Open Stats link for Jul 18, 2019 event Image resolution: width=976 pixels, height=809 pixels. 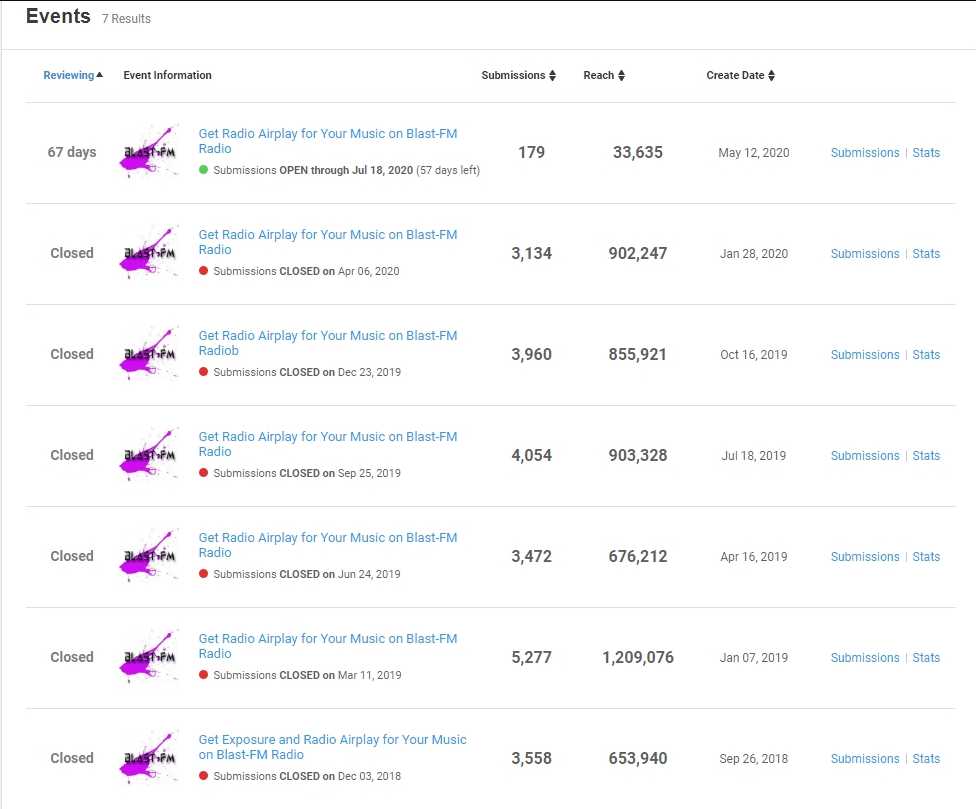tap(926, 456)
